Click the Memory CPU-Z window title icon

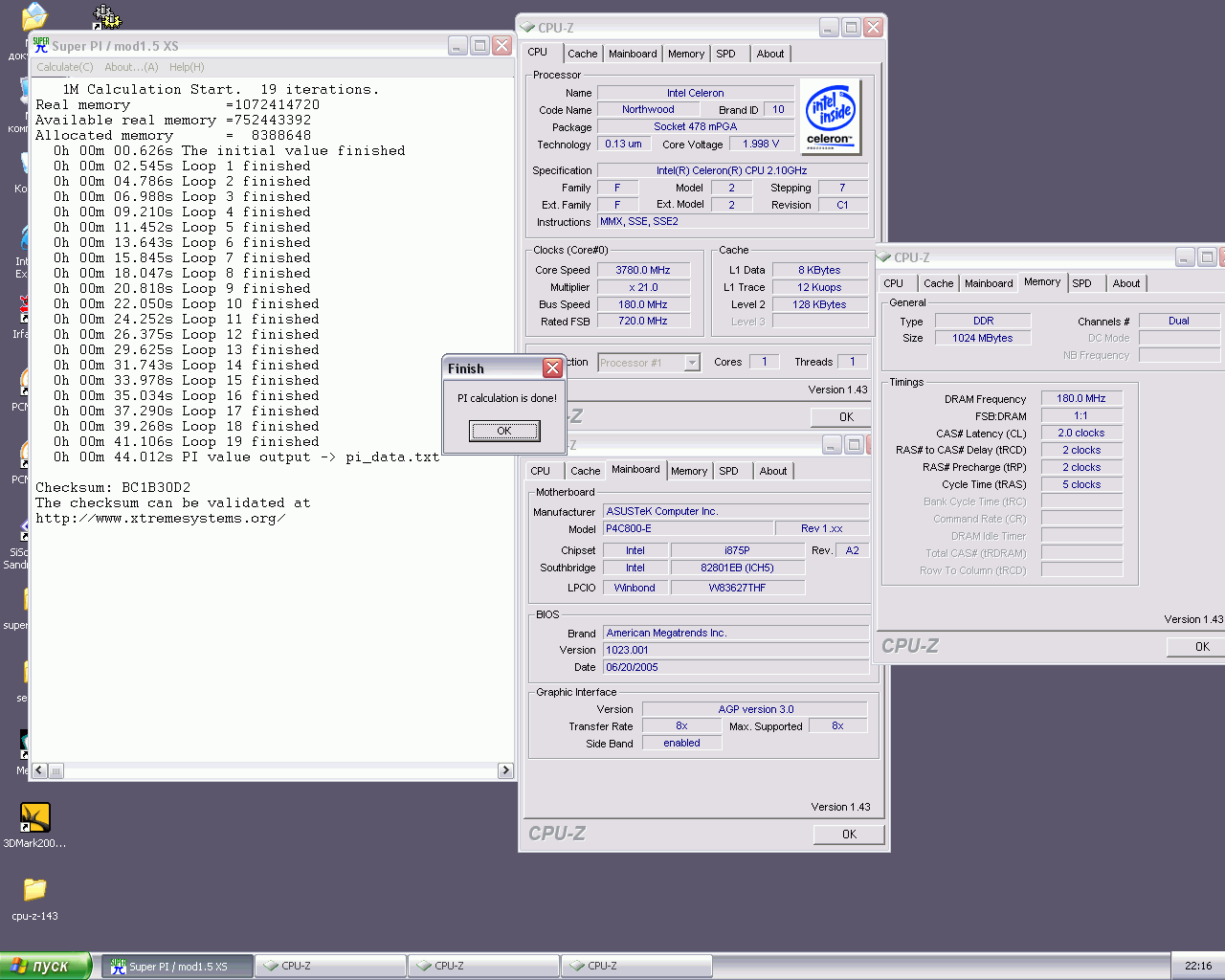[x=884, y=257]
